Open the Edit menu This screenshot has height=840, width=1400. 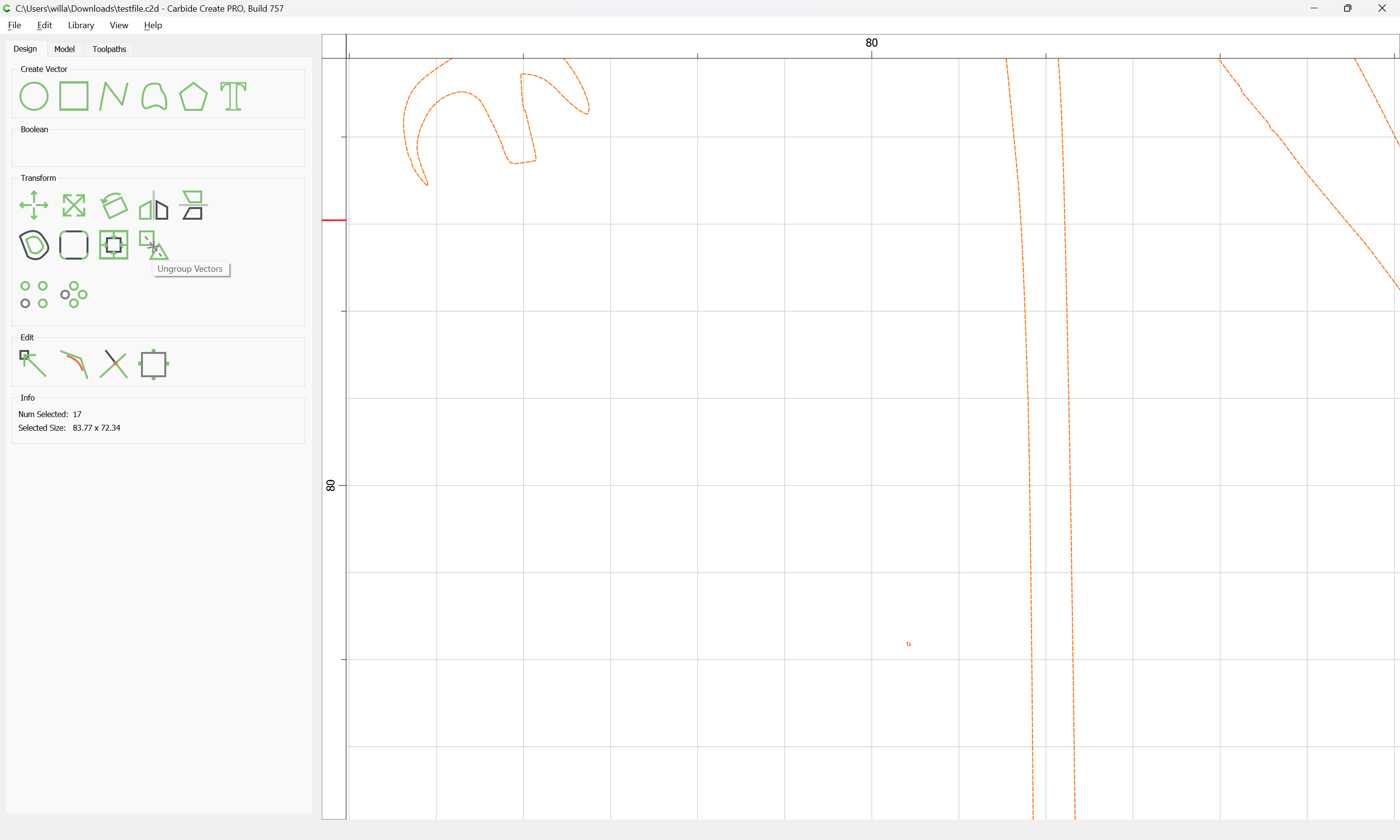[44, 25]
